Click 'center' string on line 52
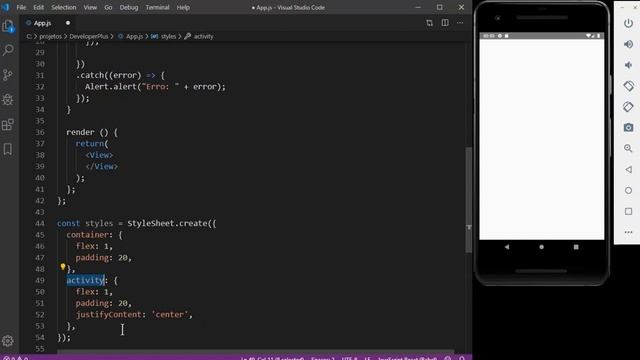The width and height of the screenshot is (640, 360). pyautogui.click(x=170, y=315)
